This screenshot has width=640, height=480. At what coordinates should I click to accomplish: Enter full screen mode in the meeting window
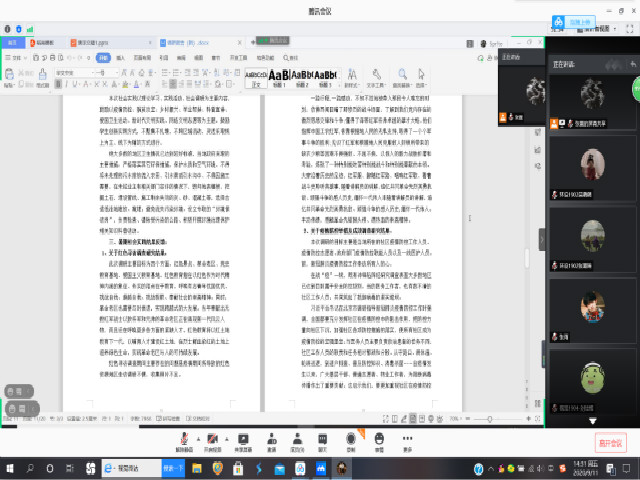tap(630, 29)
